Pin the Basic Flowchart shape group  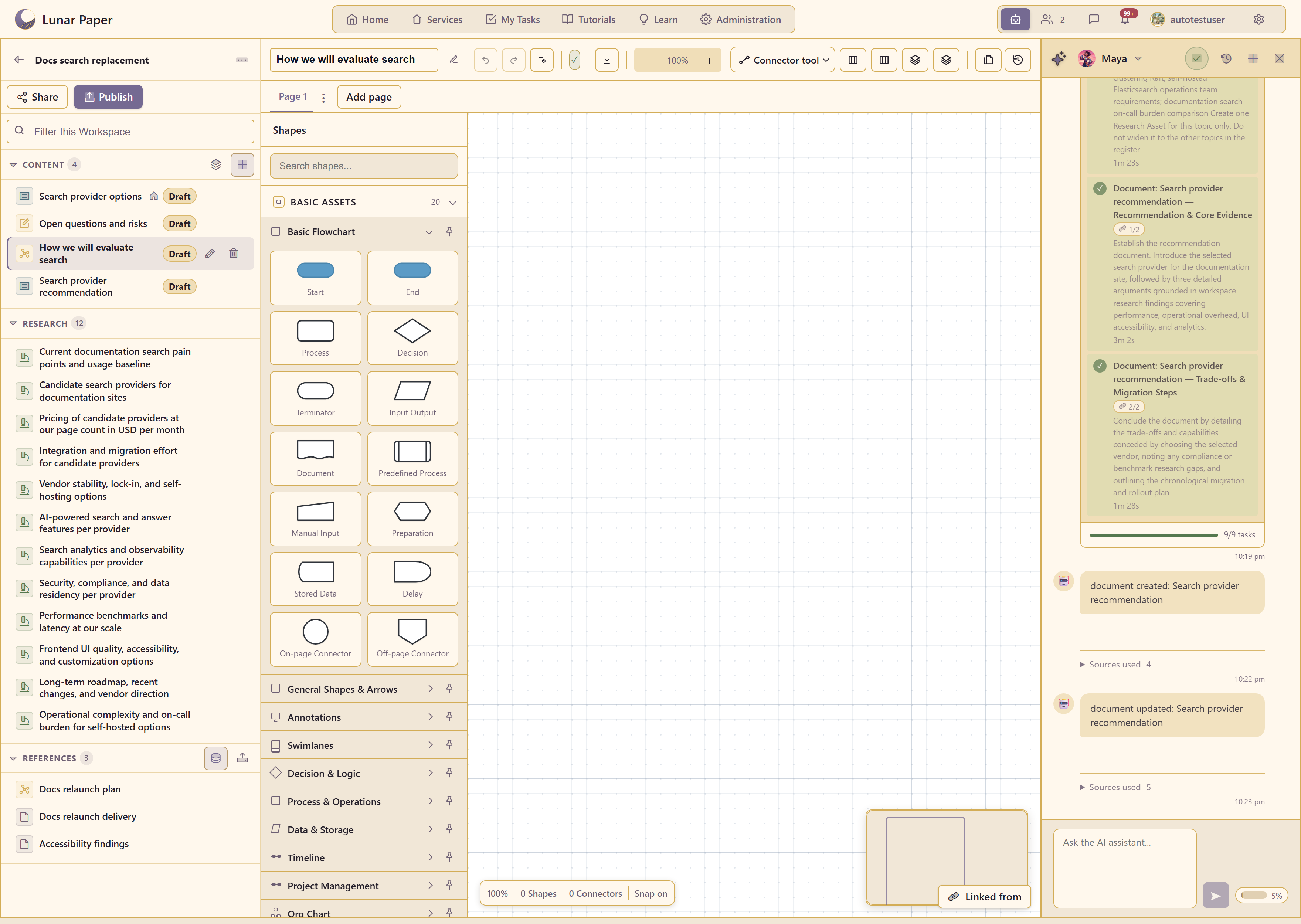449,232
